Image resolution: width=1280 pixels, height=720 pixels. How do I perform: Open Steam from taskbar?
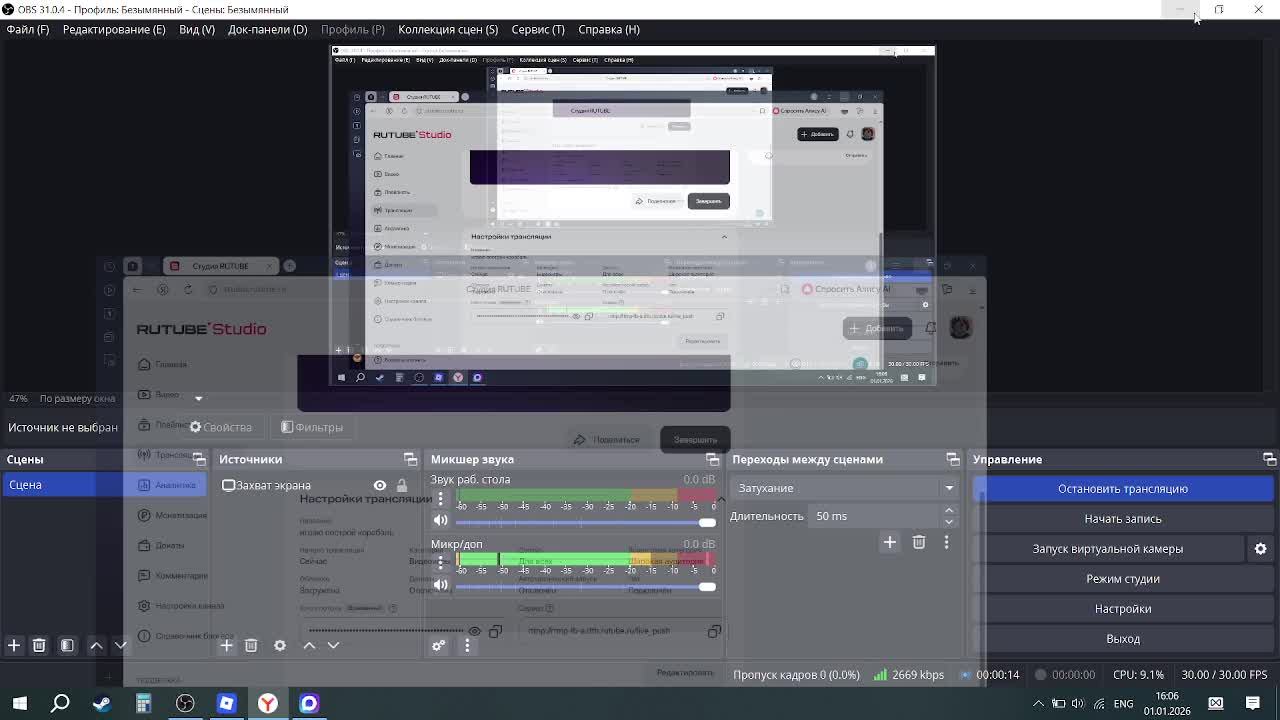tap(102, 704)
